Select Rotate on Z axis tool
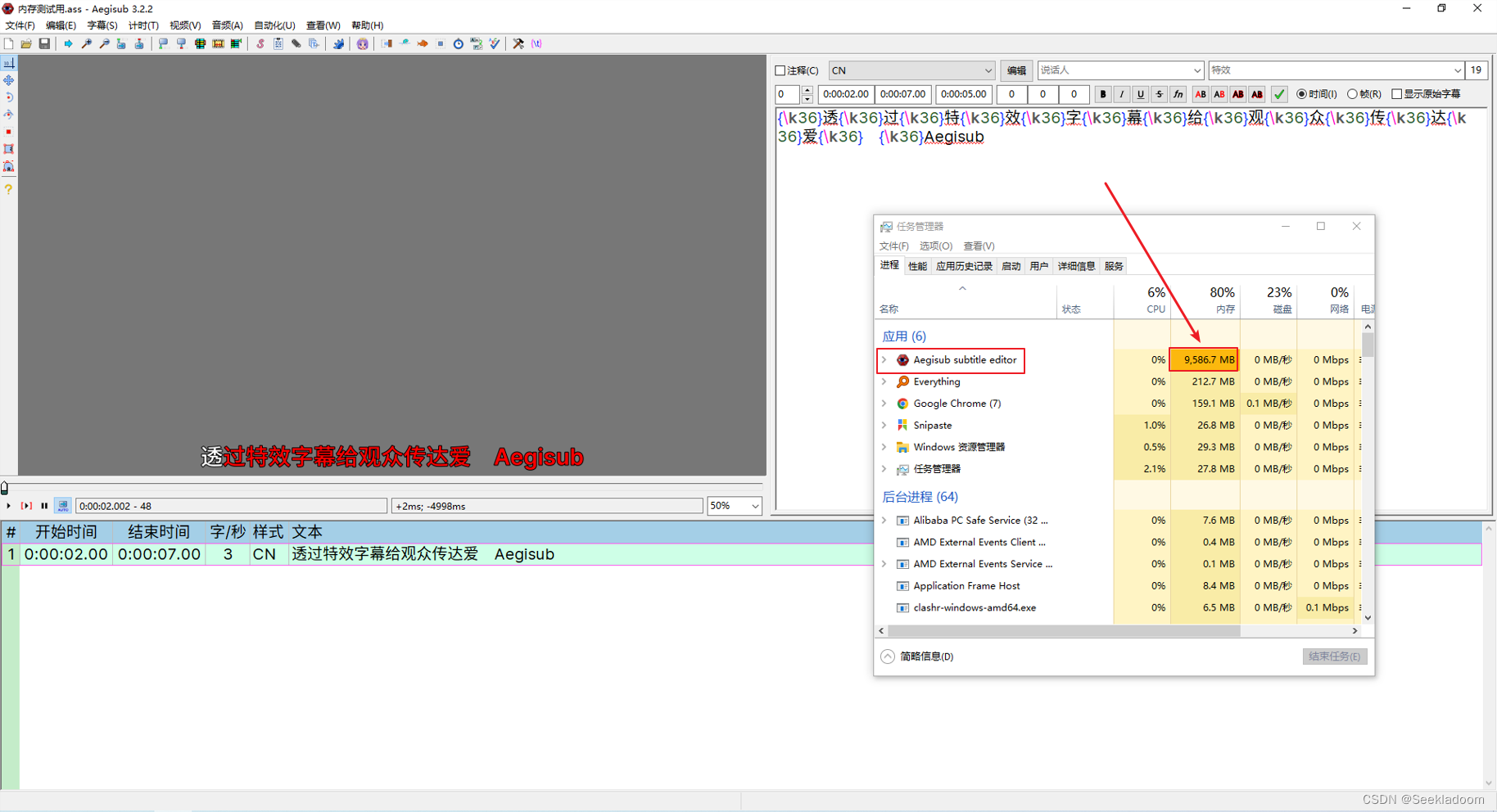Screen dimensions: 1497x812 point(8,97)
